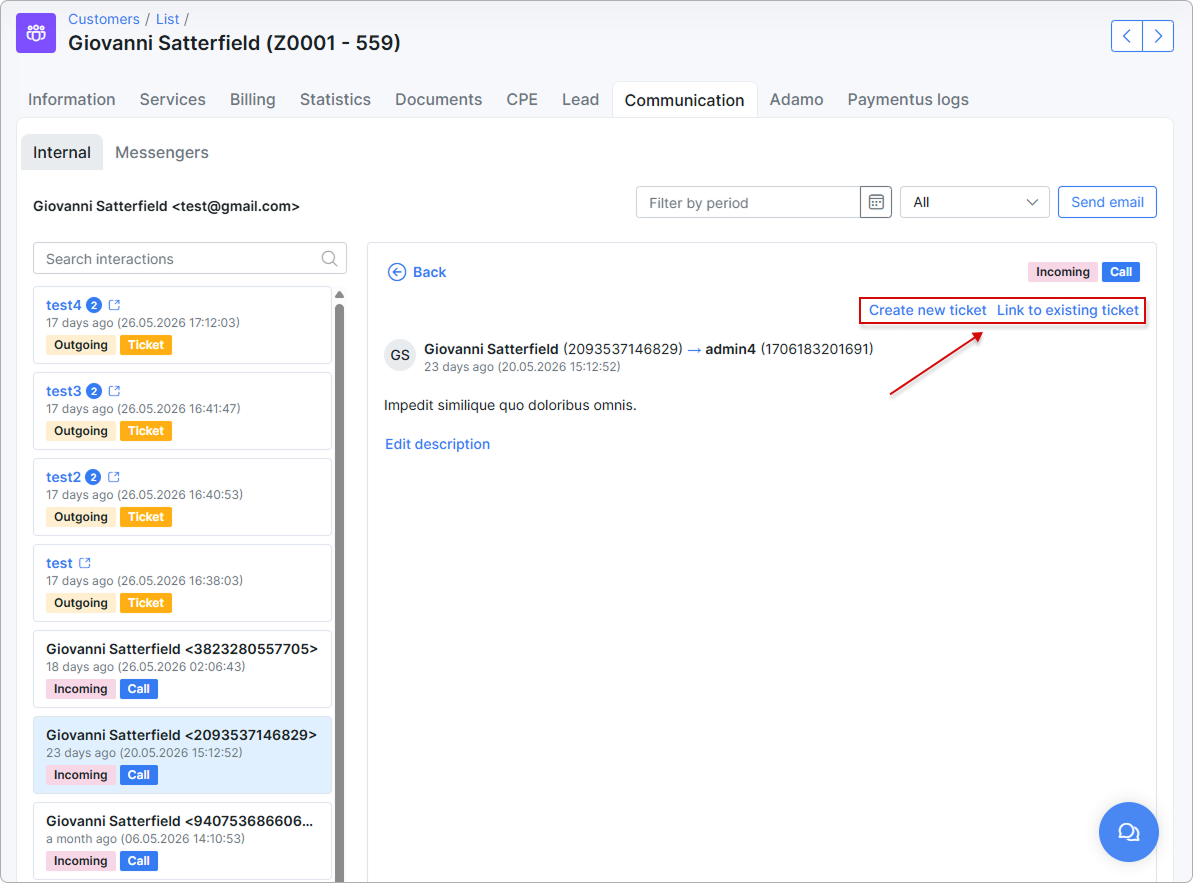Click the message count badge on test4
This screenshot has width=1193, height=883.
[x=94, y=305]
